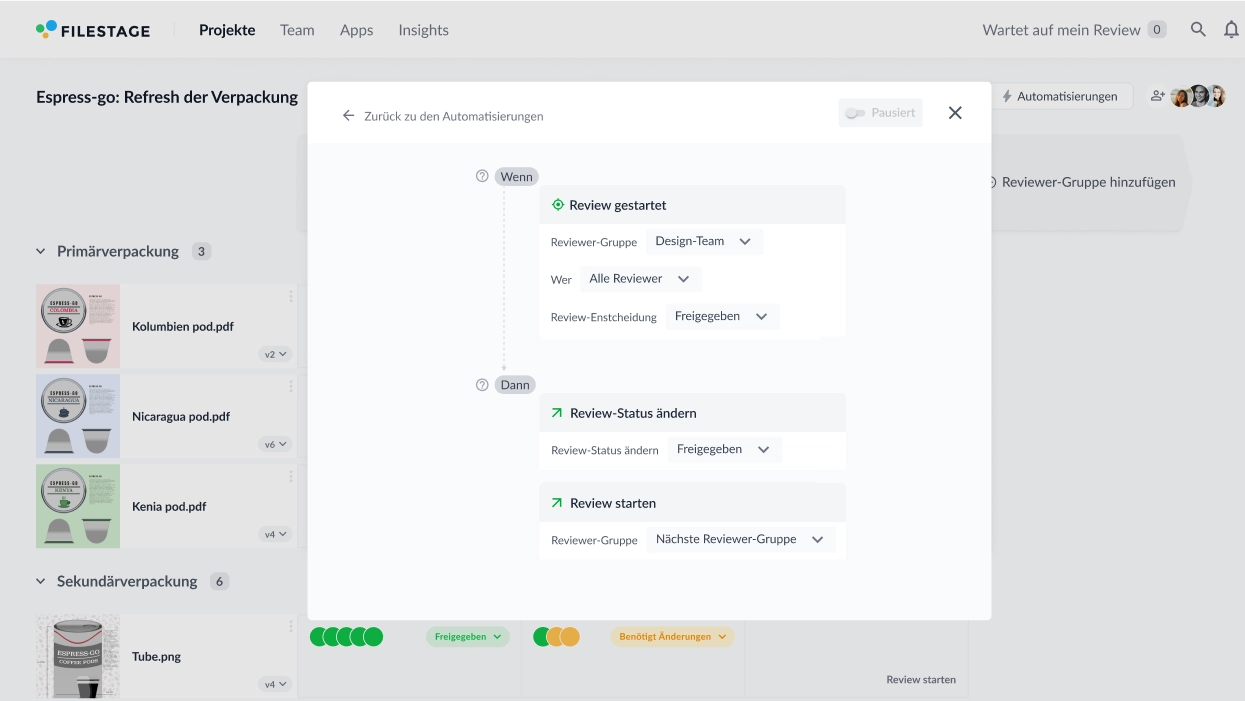This screenshot has height=701, width=1245.
Task: Close the automation dialog
Action: pos(955,113)
